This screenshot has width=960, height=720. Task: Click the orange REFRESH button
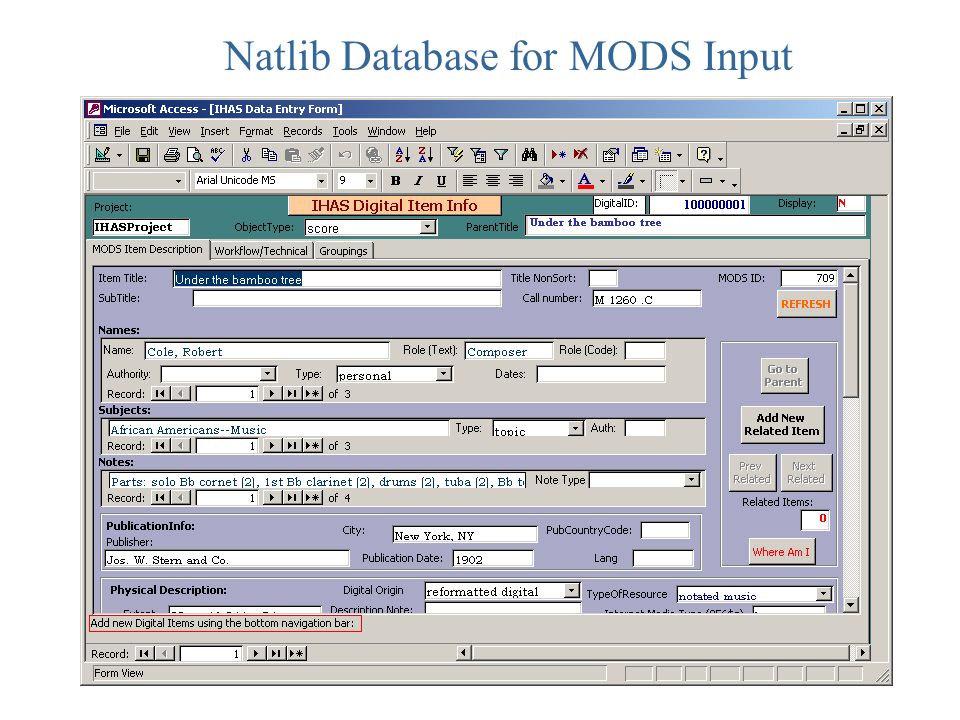(806, 304)
